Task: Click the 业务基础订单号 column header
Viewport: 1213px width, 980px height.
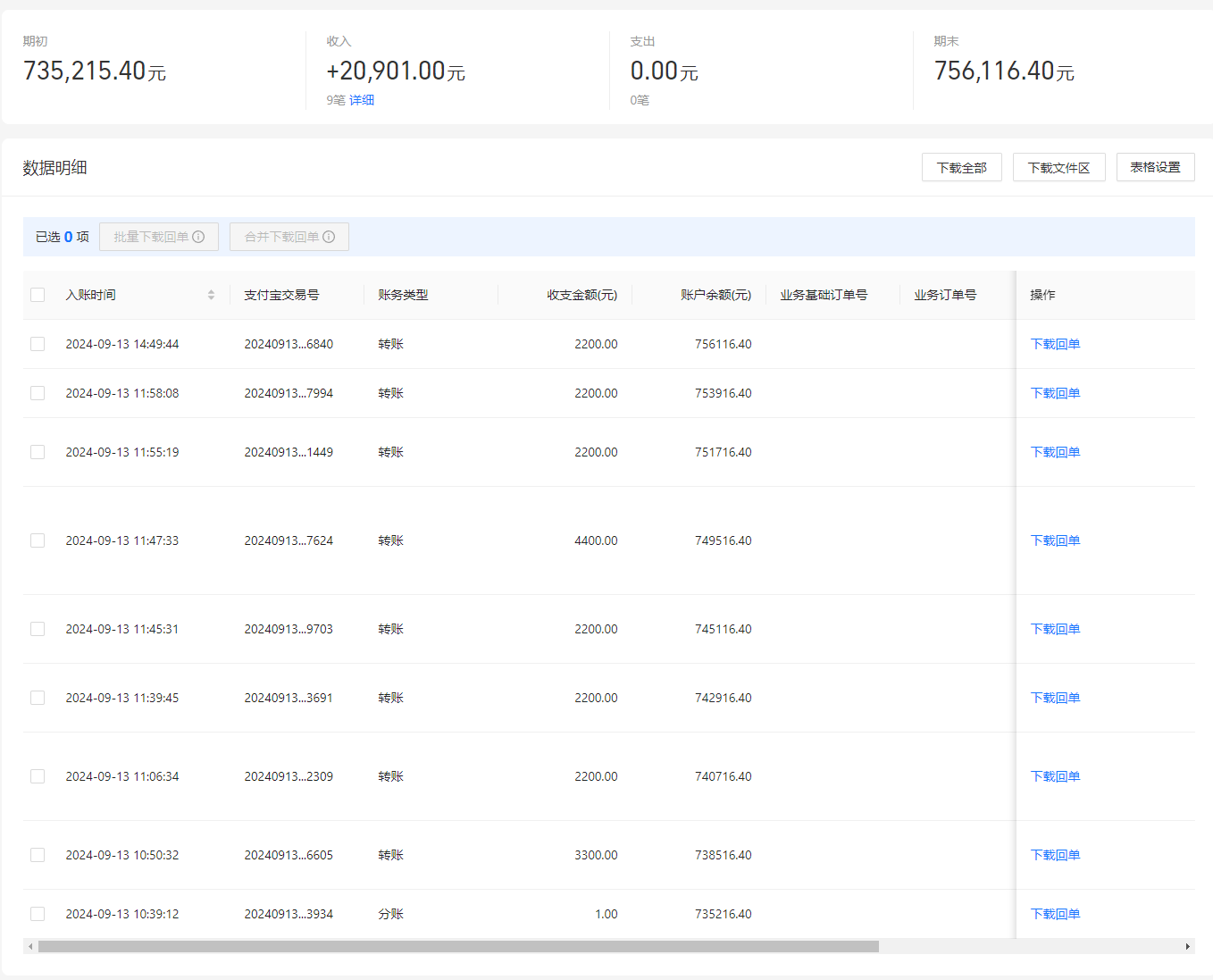Action: tap(824, 295)
